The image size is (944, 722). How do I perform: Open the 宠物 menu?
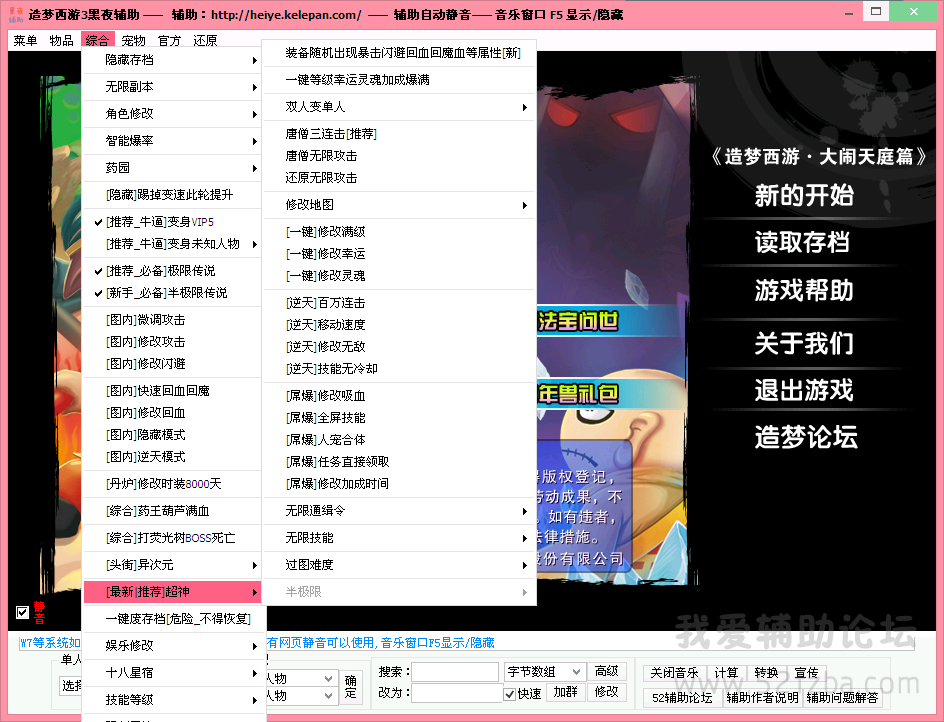[134, 40]
